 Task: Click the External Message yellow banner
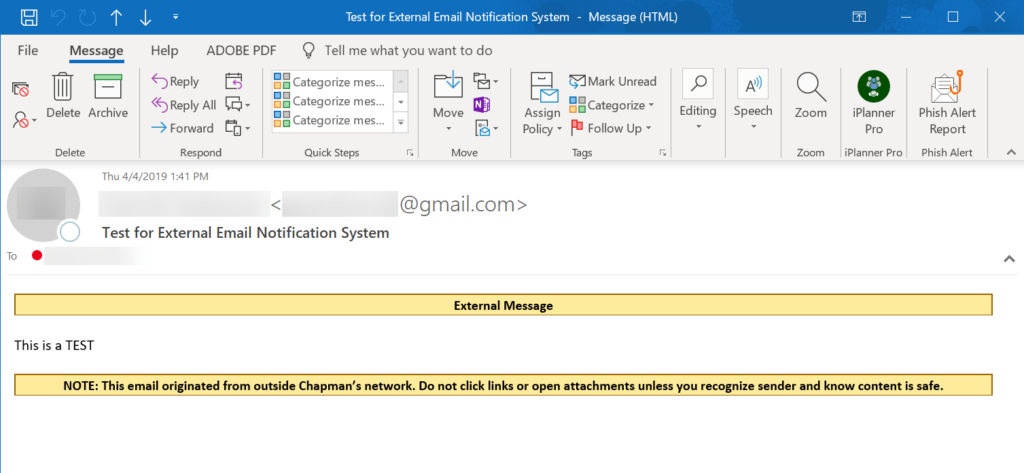coord(504,306)
